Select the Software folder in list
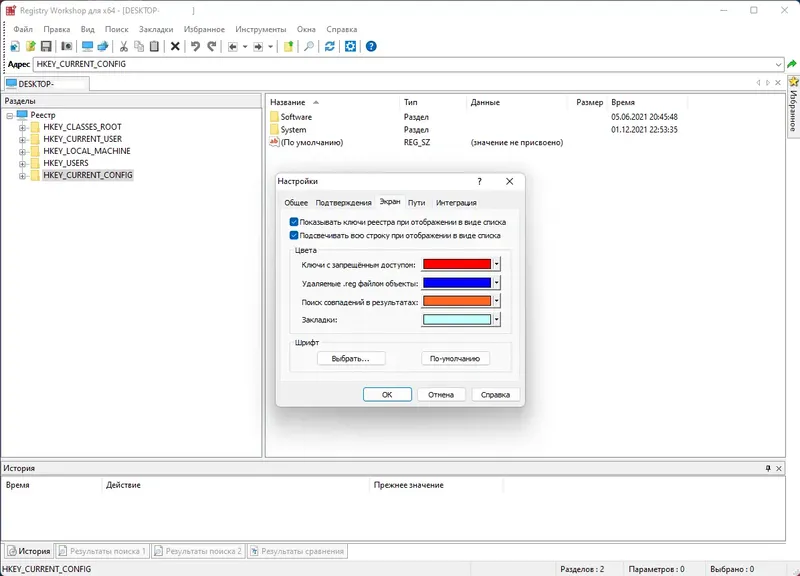Image resolution: width=800 pixels, height=576 pixels. [291, 117]
